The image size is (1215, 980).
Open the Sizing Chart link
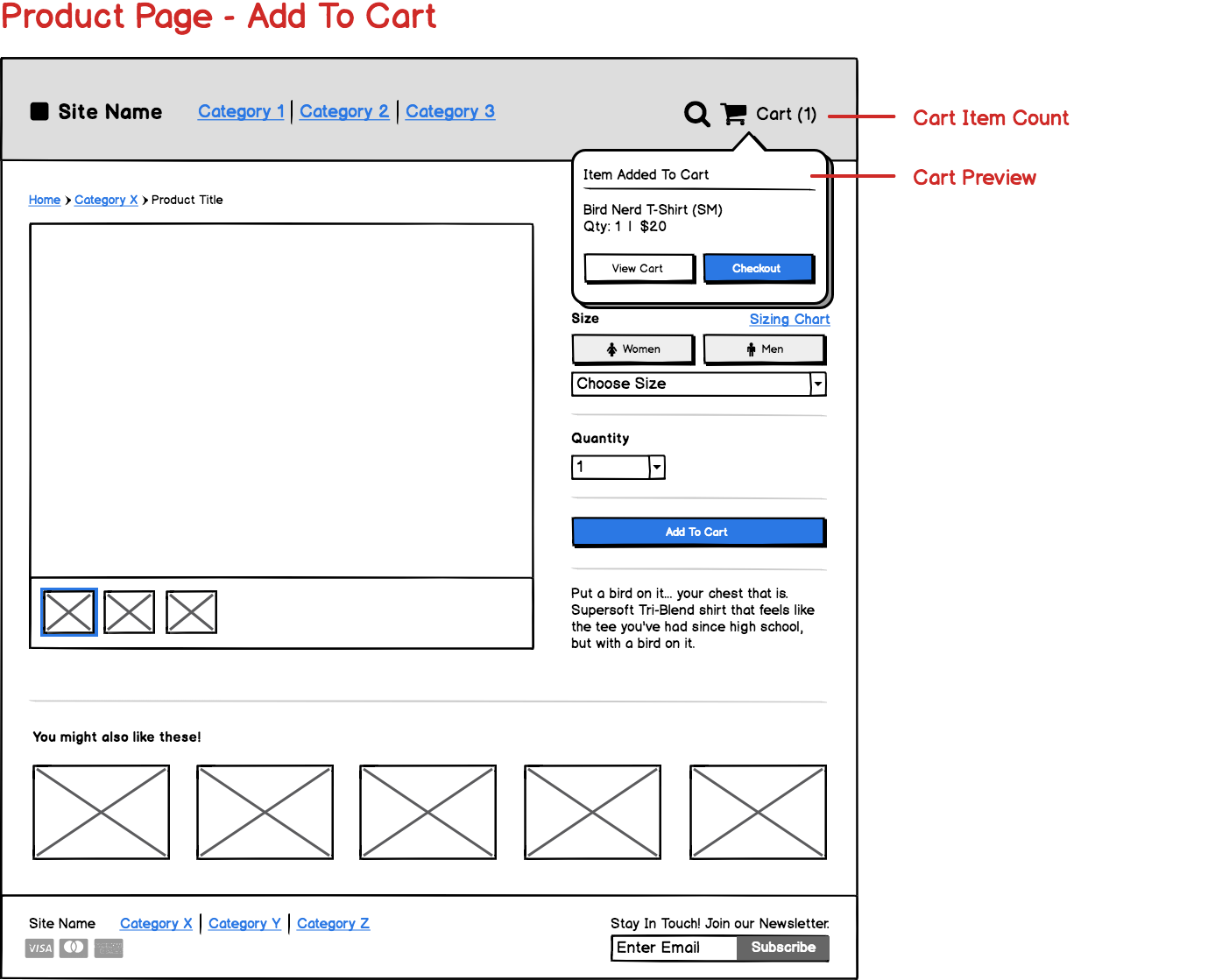(x=789, y=319)
